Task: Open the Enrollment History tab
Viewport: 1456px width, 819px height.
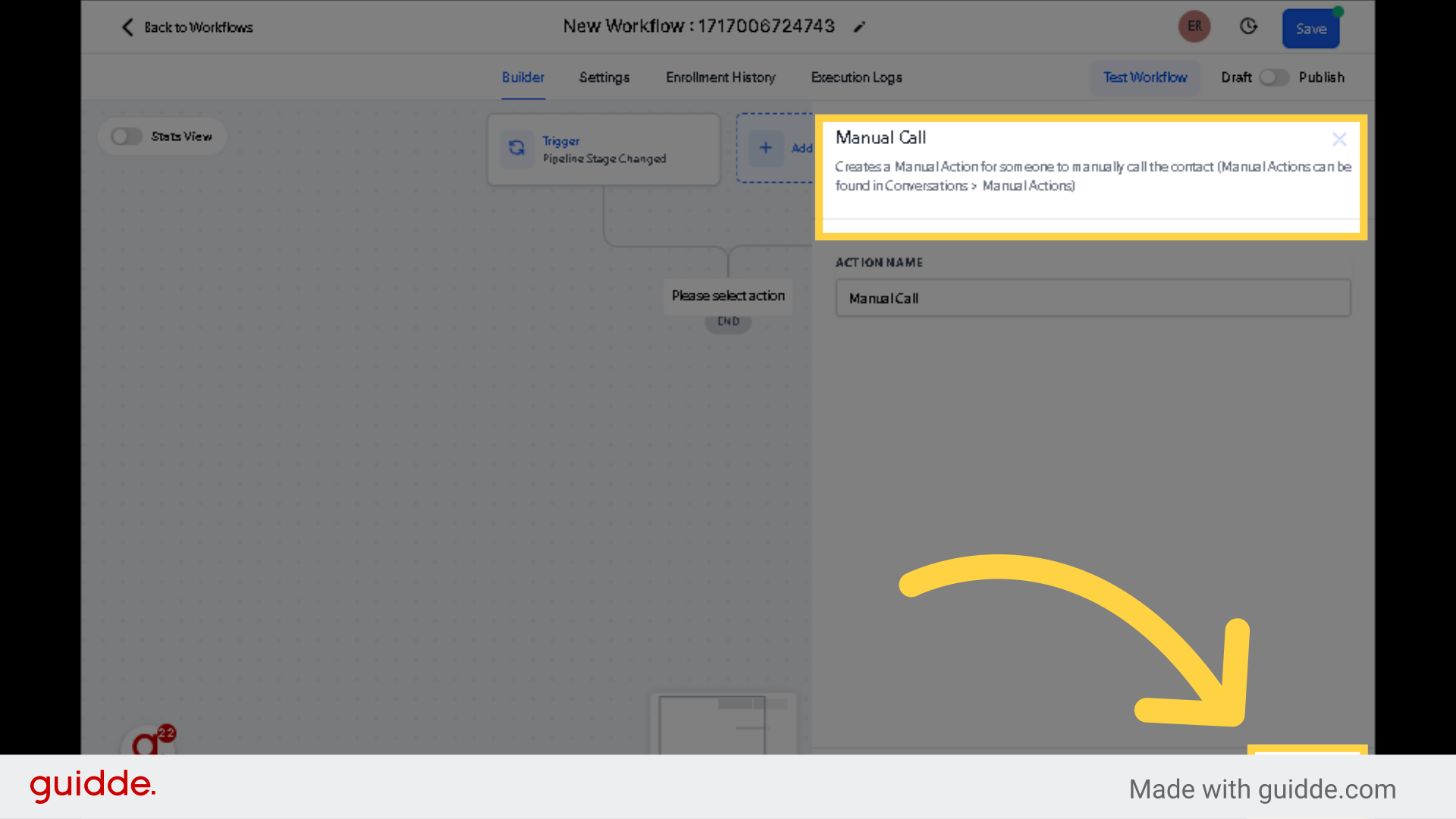Action: coord(720,77)
